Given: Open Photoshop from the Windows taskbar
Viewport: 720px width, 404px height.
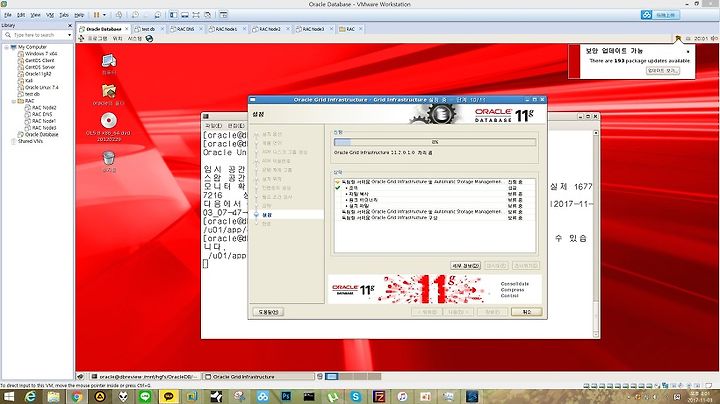Looking at the screenshot, I should [286, 396].
